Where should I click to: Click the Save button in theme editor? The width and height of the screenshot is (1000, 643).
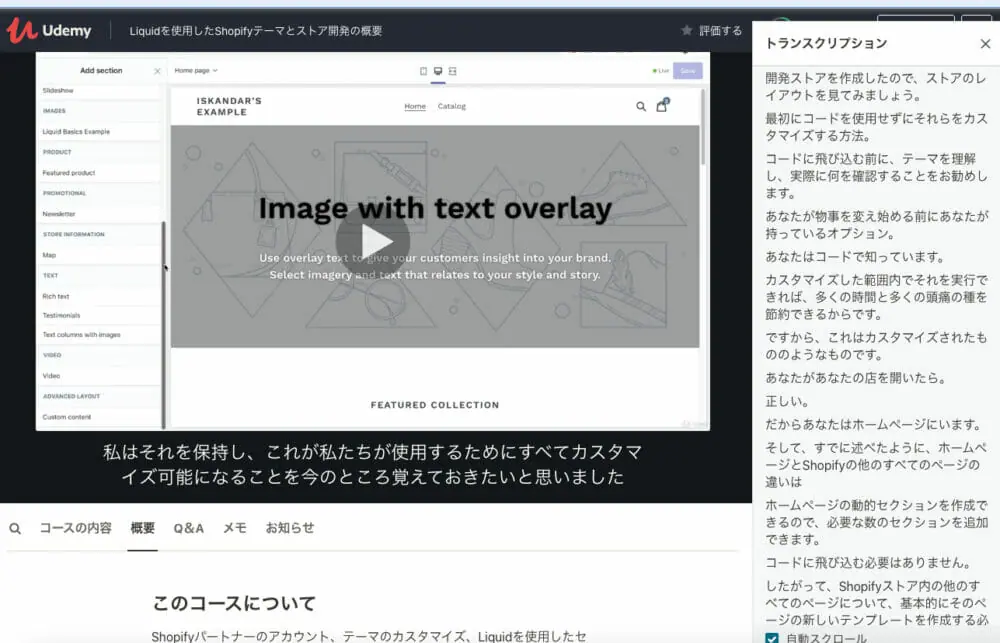[687, 71]
